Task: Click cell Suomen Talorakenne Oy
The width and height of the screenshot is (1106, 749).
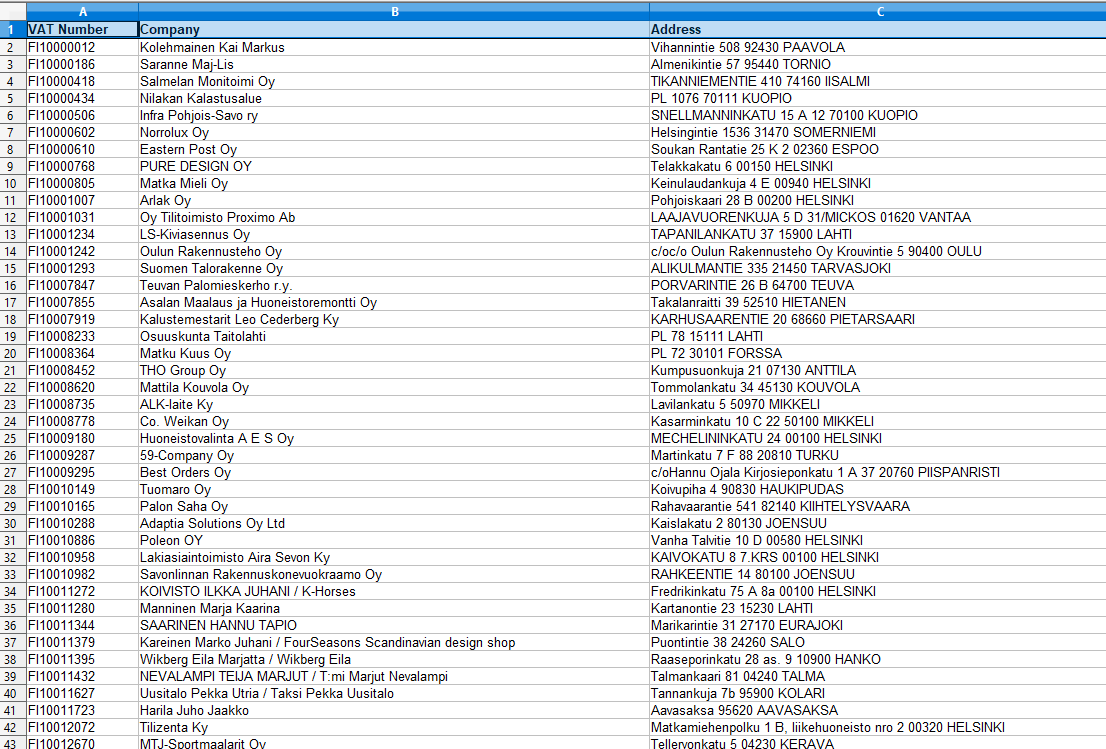Action: [394, 269]
